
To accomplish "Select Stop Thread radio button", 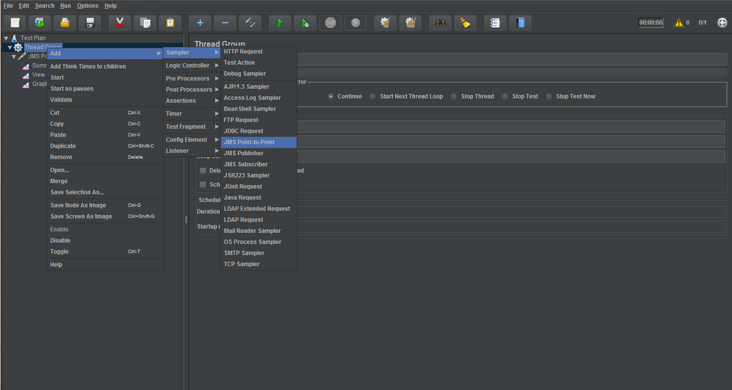I will pyautogui.click(x=454, y=96).
